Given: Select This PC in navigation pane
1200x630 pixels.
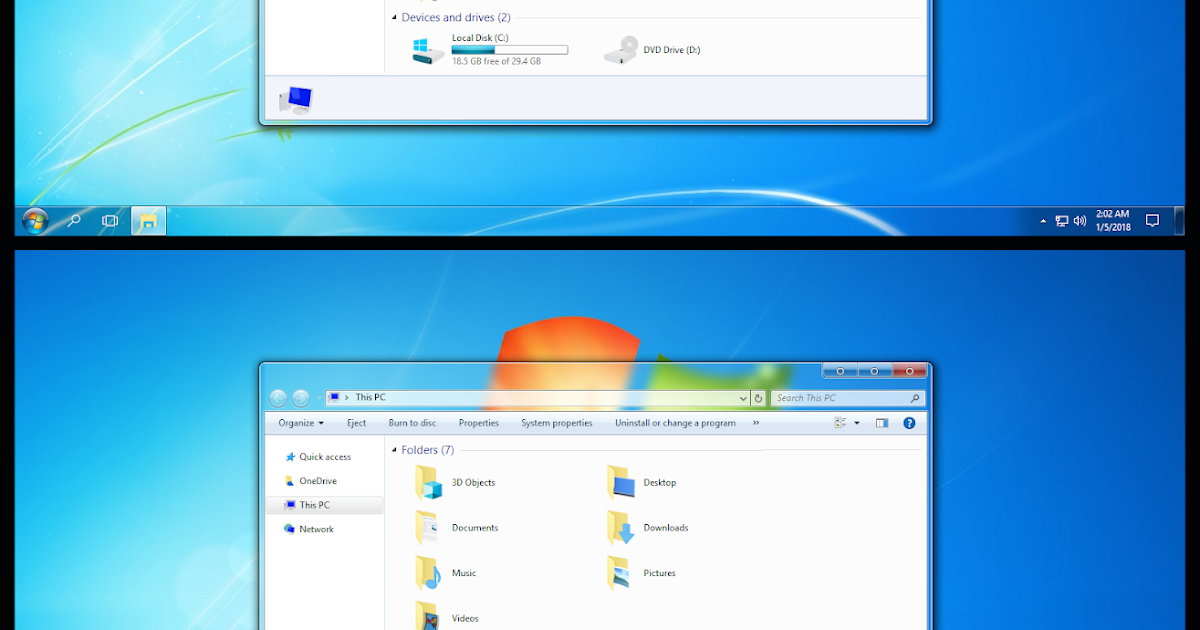Looking at the screenshot, I should (x=324, y=505).
